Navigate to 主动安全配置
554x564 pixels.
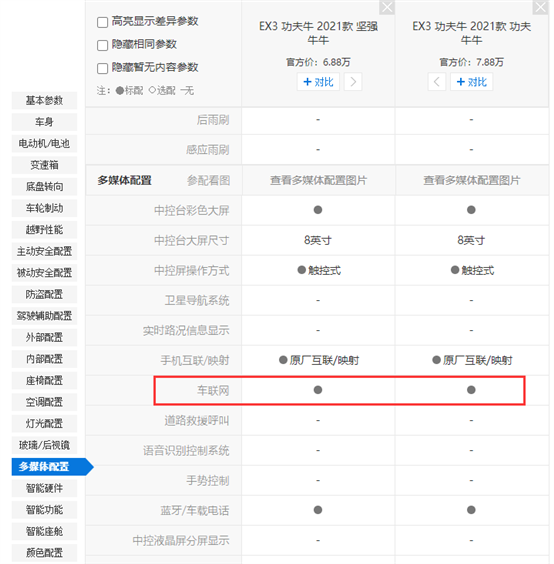coord(44,251)
